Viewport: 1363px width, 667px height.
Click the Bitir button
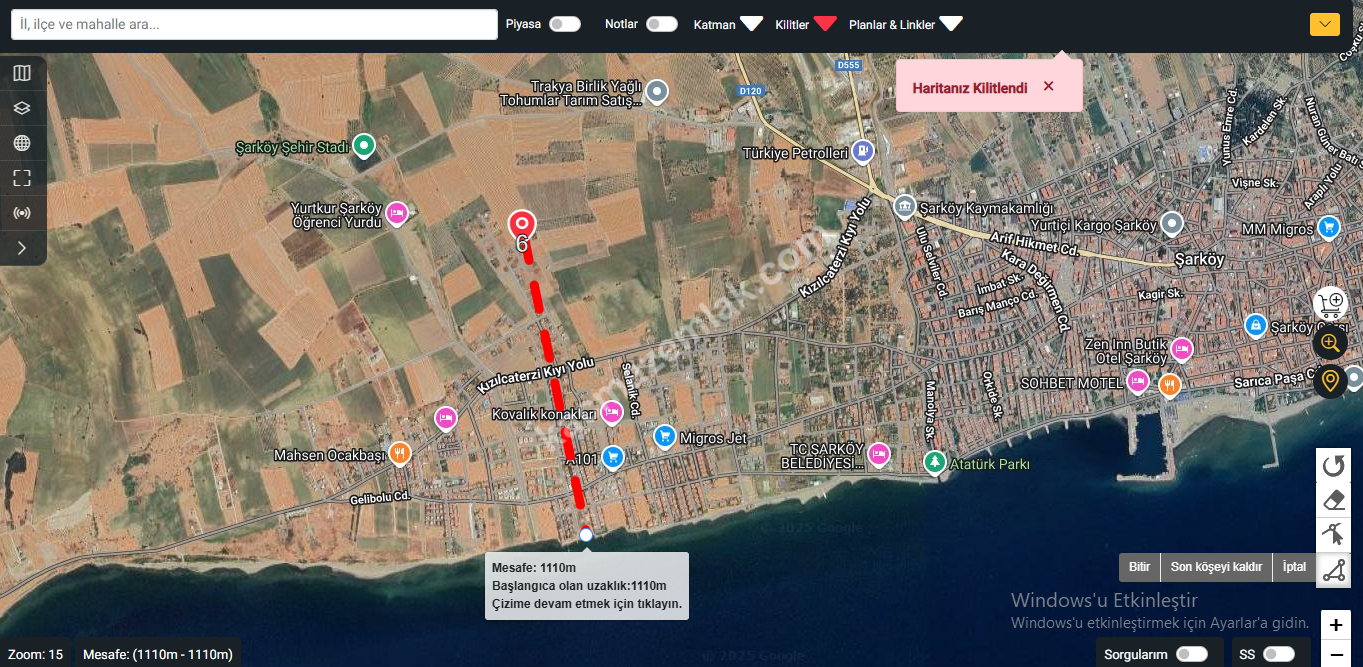click(1139, 567)
